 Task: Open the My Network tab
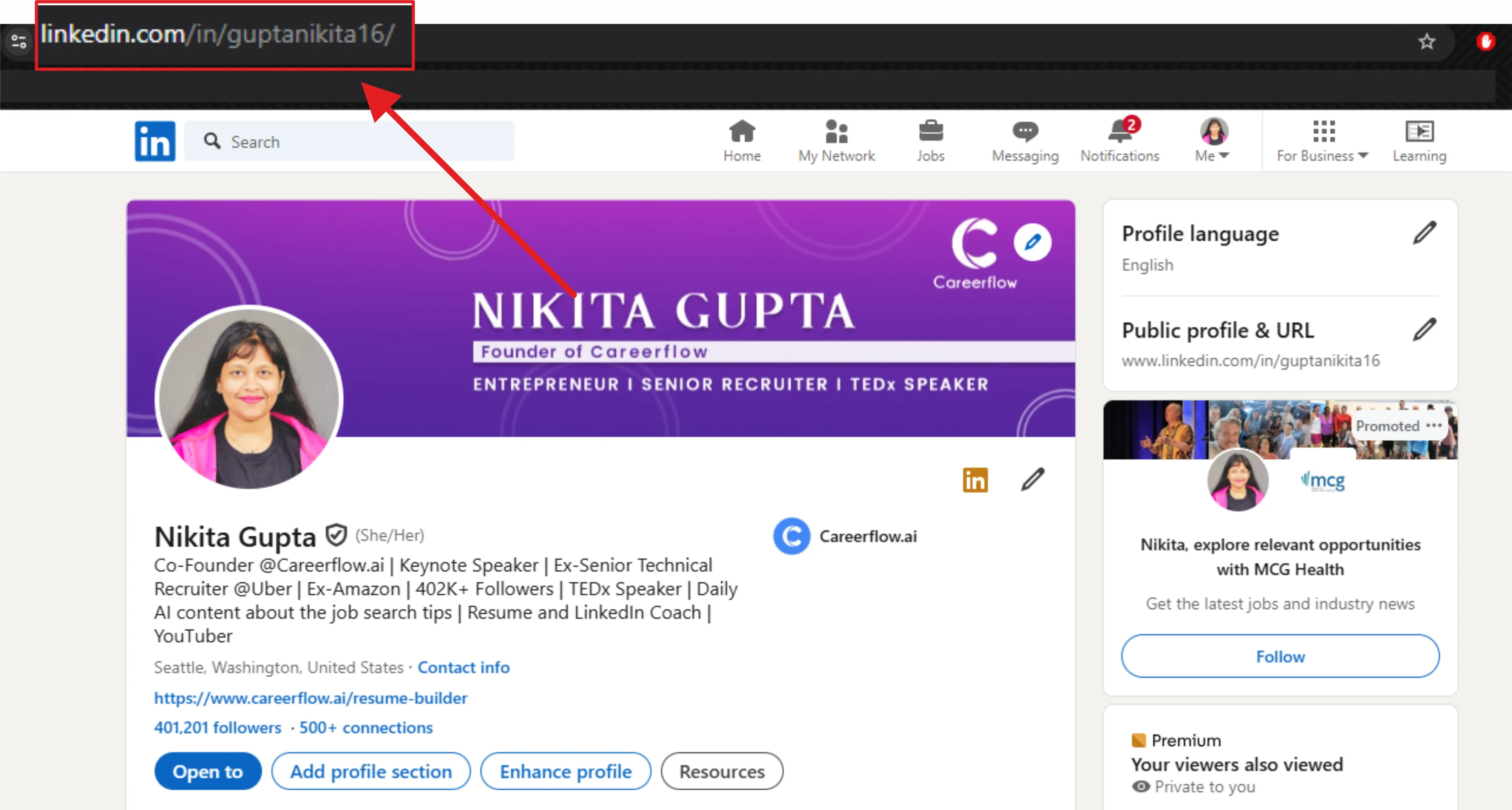836,141
